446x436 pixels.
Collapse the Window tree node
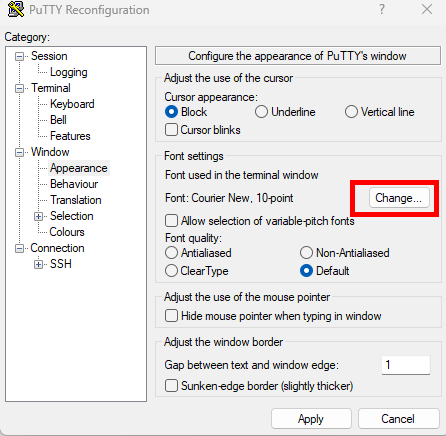tap(19, 152)
